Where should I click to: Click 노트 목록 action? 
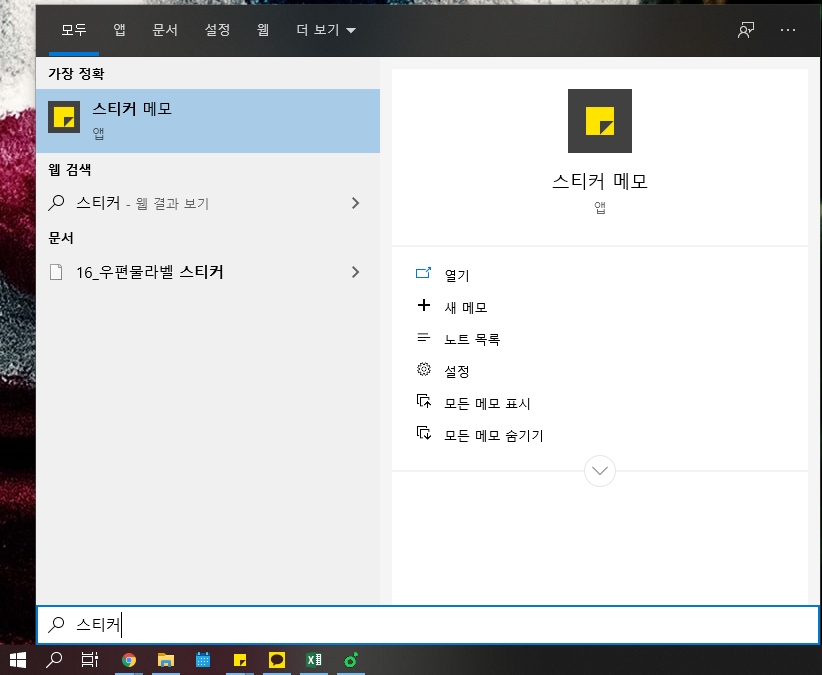tap(472, 339)
